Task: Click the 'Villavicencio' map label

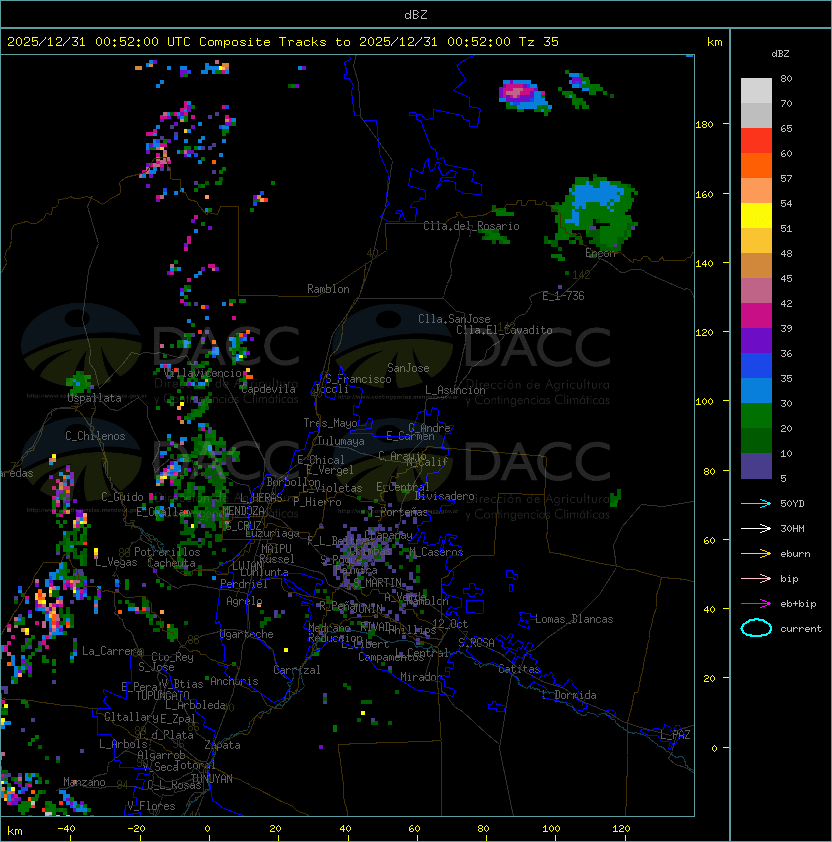Action: (203, 373)
